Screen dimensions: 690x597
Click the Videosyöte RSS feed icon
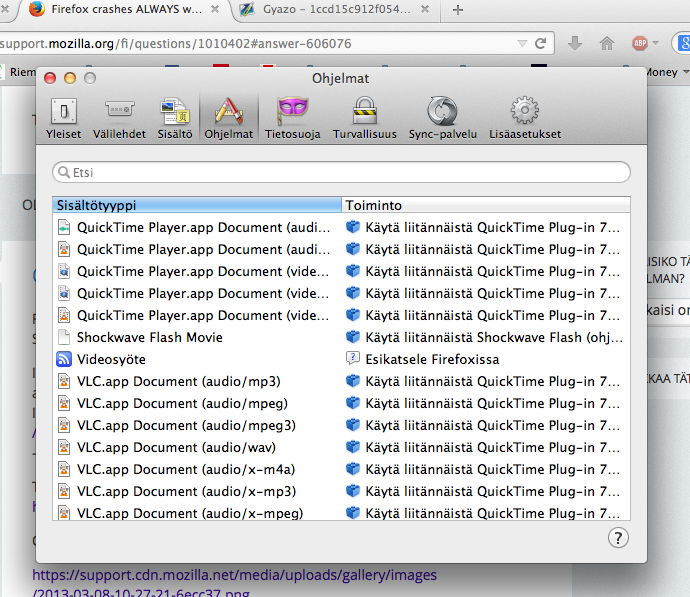tap(64, 359)
